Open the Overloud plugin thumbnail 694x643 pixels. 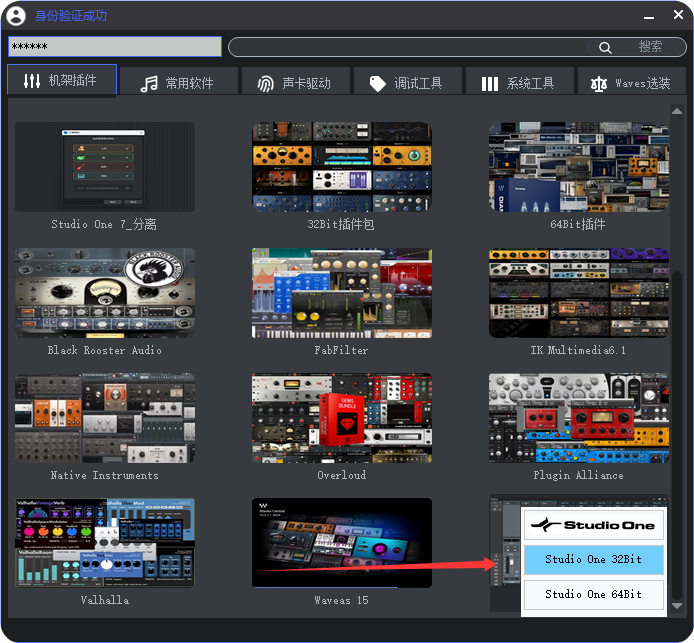(x=342, y=418)
